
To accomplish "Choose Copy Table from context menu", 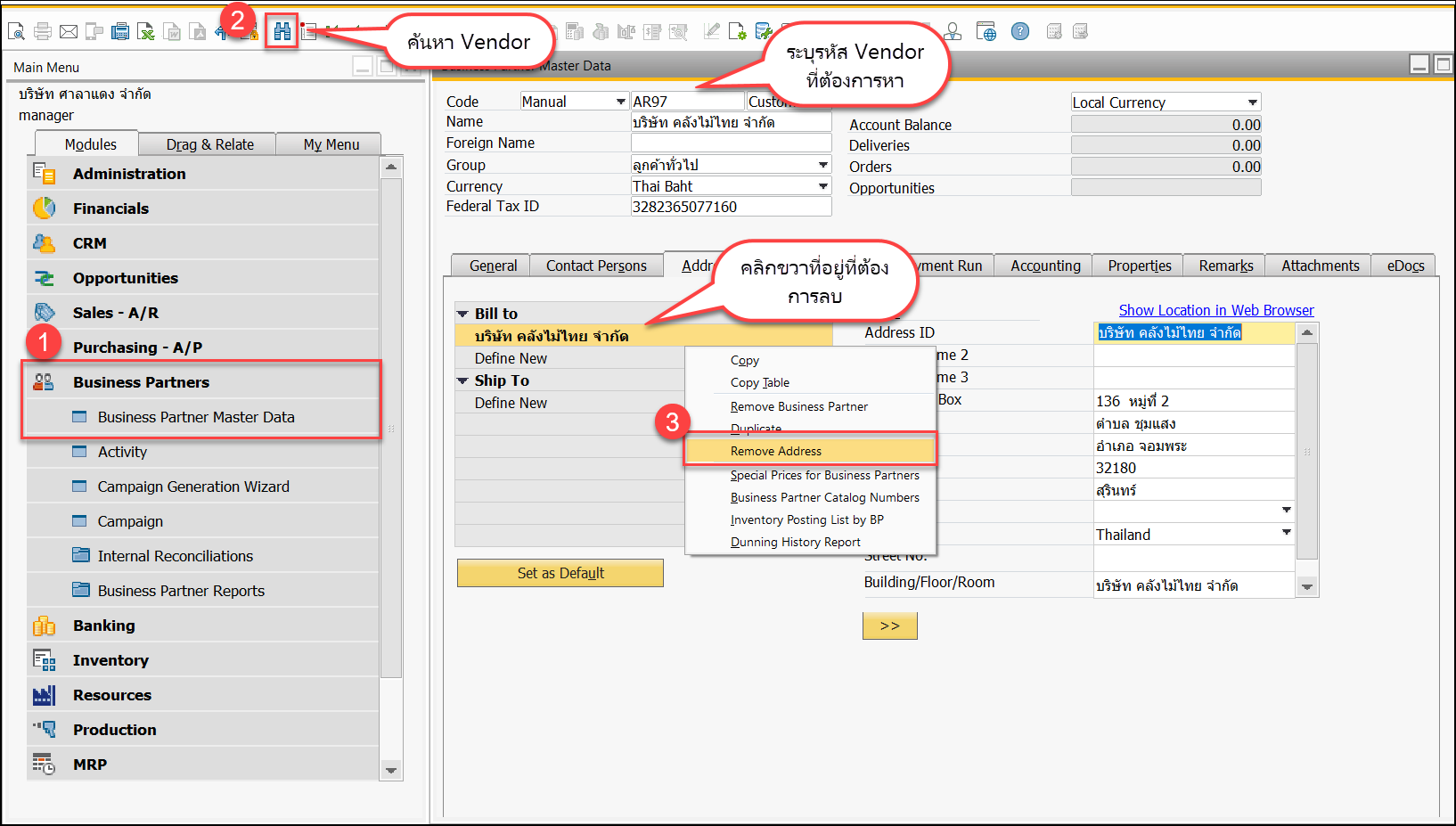I will pos(811,382).
